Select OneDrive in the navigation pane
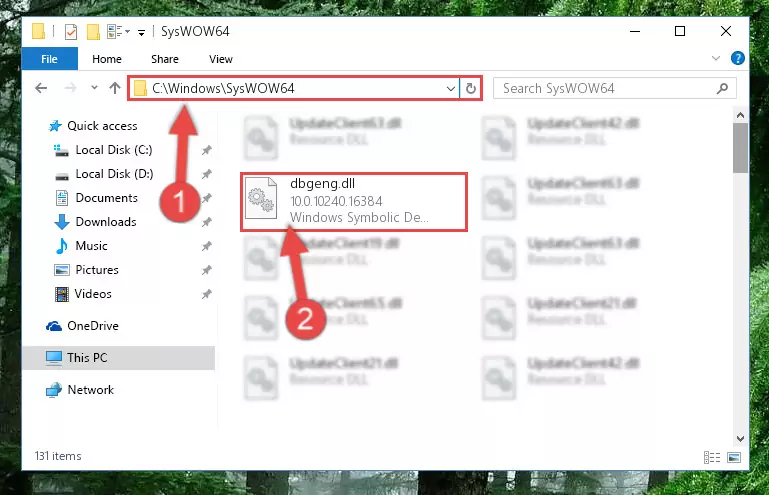769x495 pixels. (x=93, y=326)
